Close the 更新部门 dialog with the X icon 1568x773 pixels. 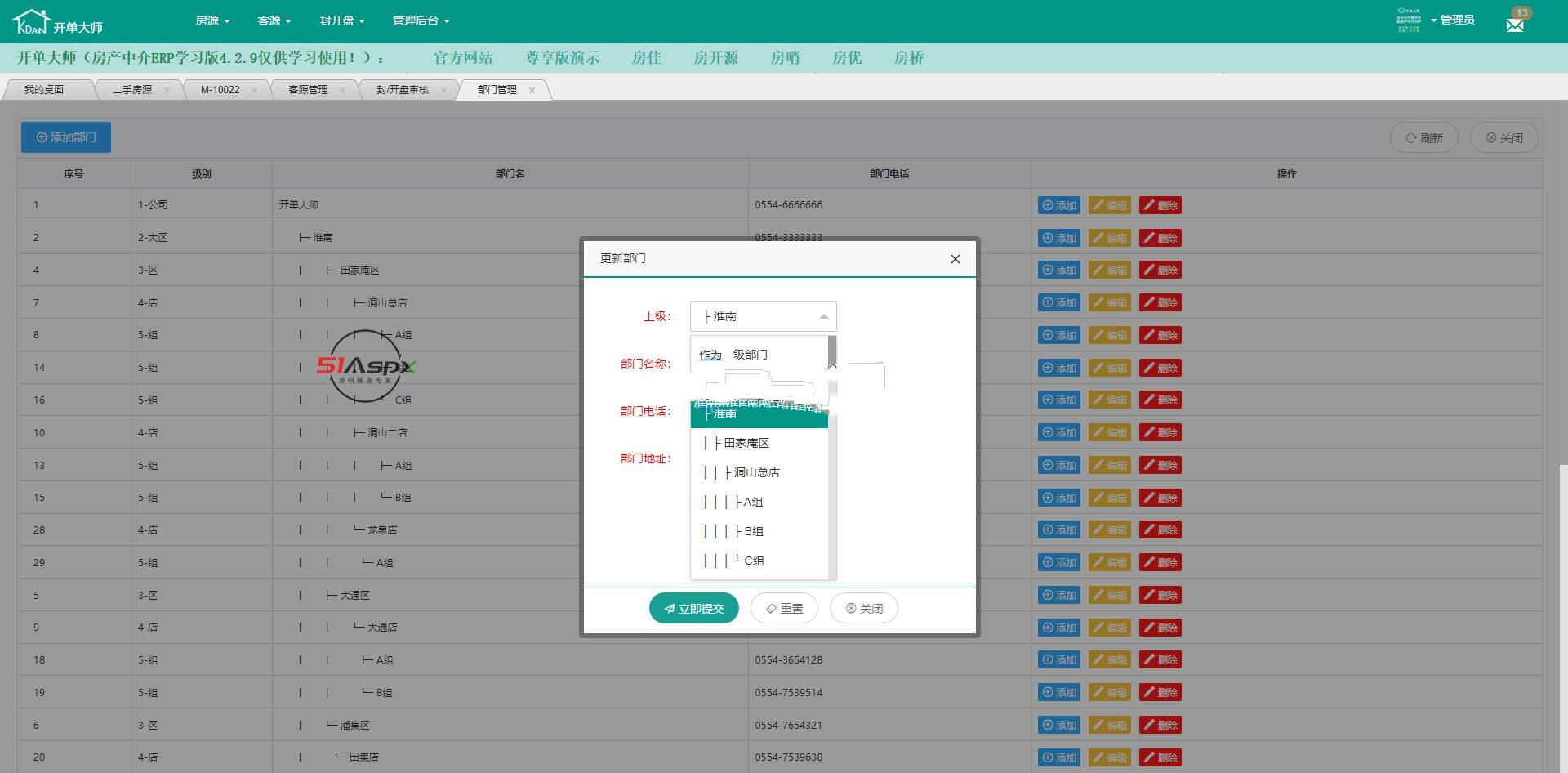click(955, 259)
